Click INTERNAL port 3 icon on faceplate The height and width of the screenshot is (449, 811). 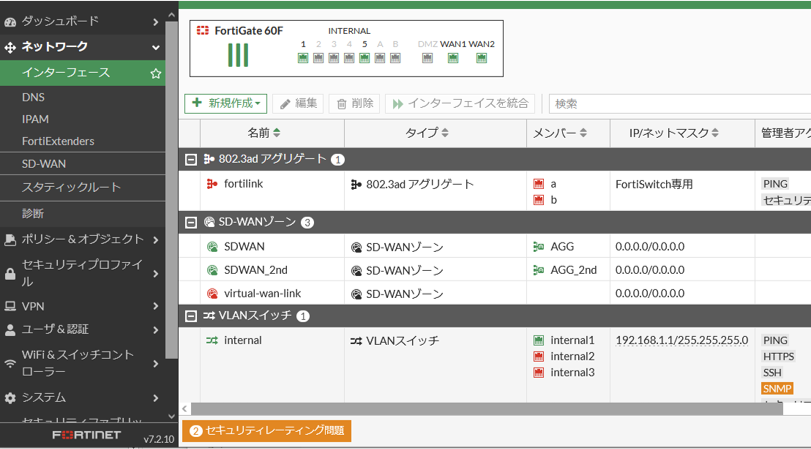334,58
